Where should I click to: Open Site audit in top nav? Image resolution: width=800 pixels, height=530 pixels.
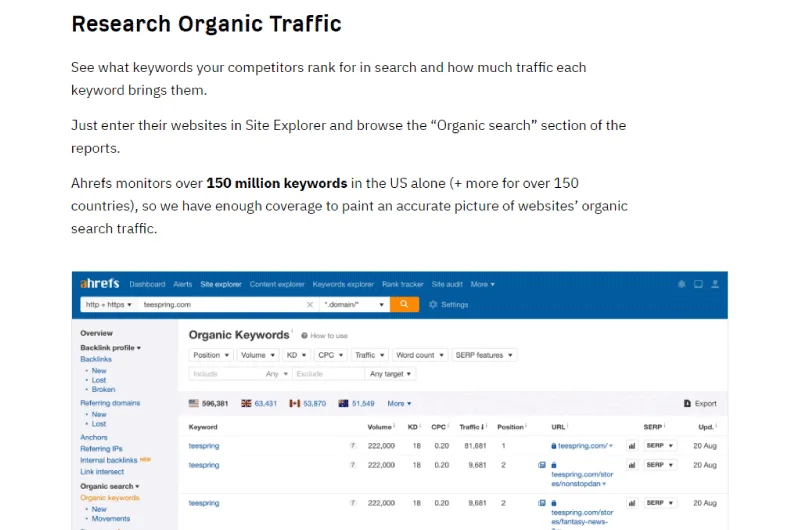click(x=447, y=284)
